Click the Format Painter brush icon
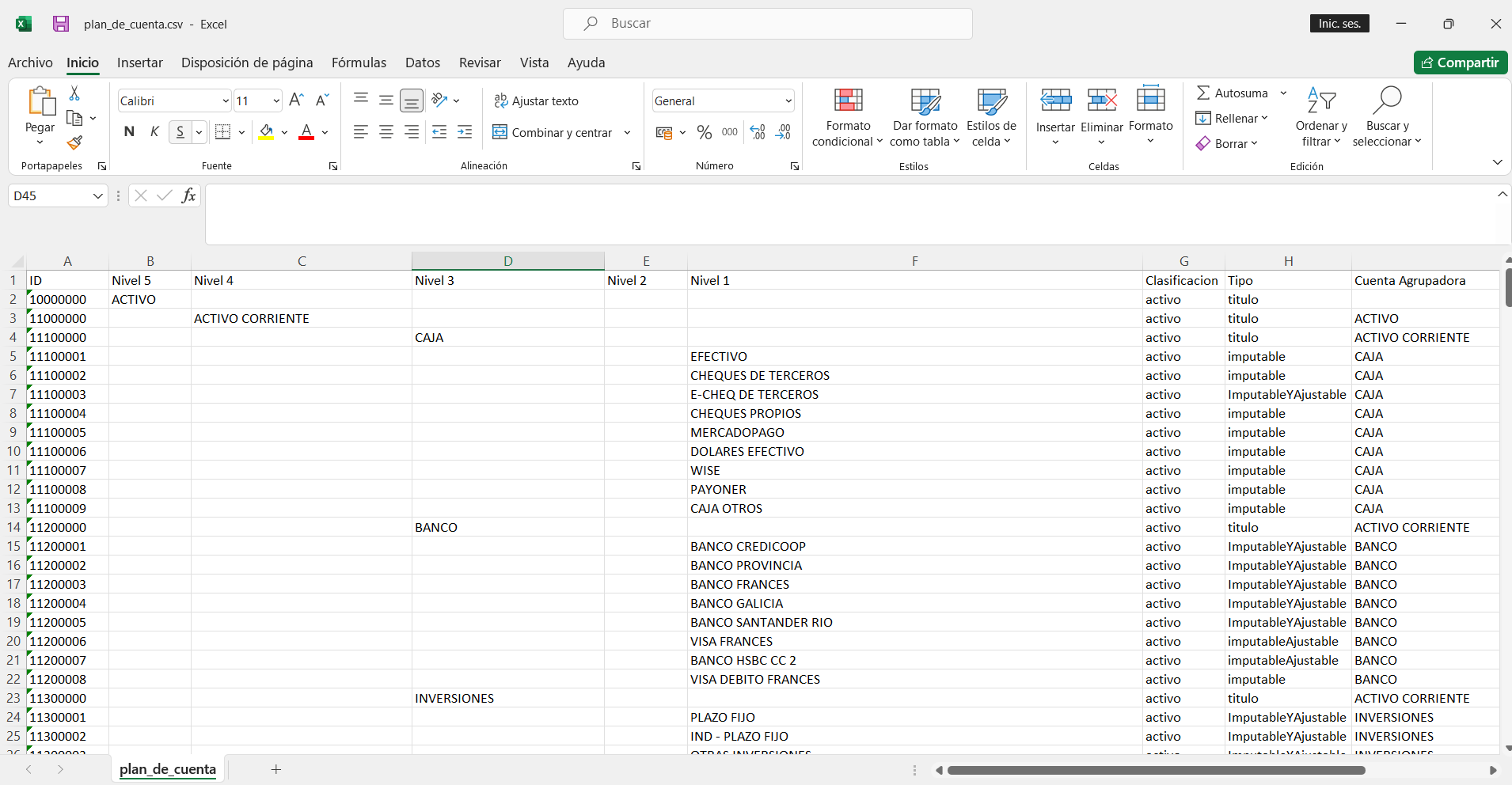 point(74,143)
